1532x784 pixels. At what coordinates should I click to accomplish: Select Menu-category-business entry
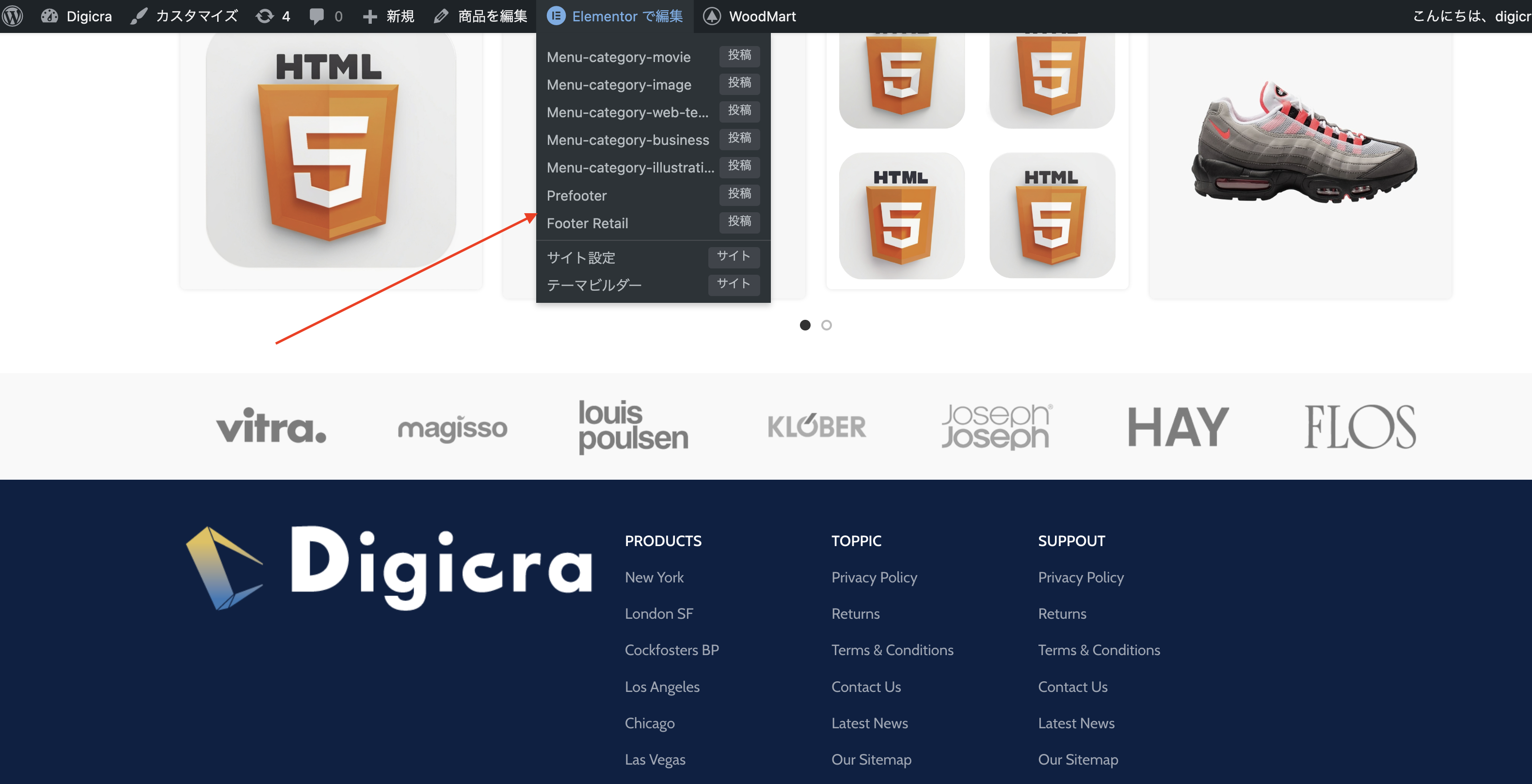(x=653, y=140)
